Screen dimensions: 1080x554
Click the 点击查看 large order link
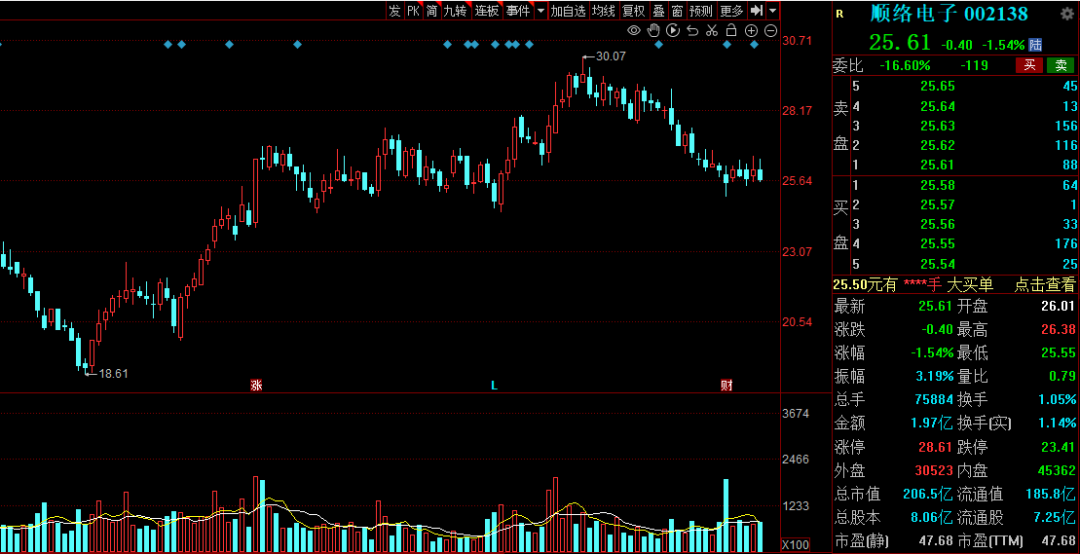(x=1045, y=284)
